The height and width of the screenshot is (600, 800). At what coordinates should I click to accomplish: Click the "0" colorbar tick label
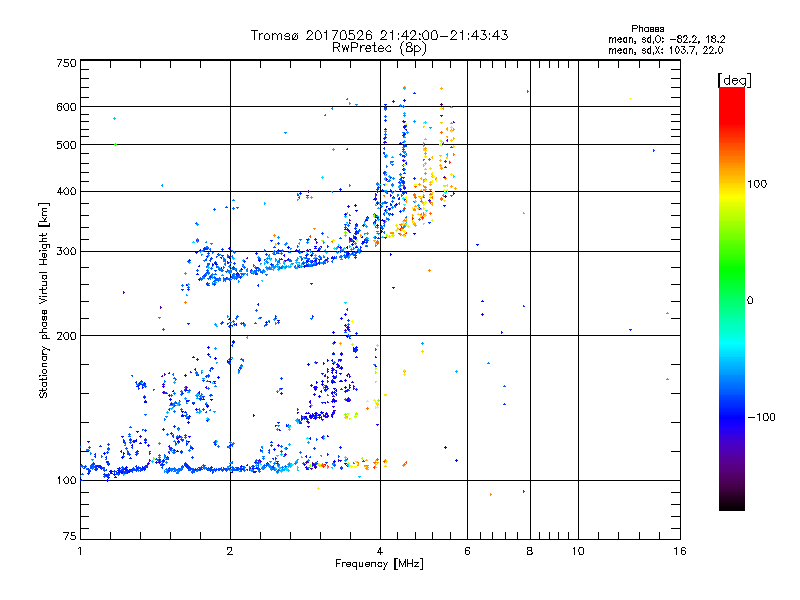[750, 301]
